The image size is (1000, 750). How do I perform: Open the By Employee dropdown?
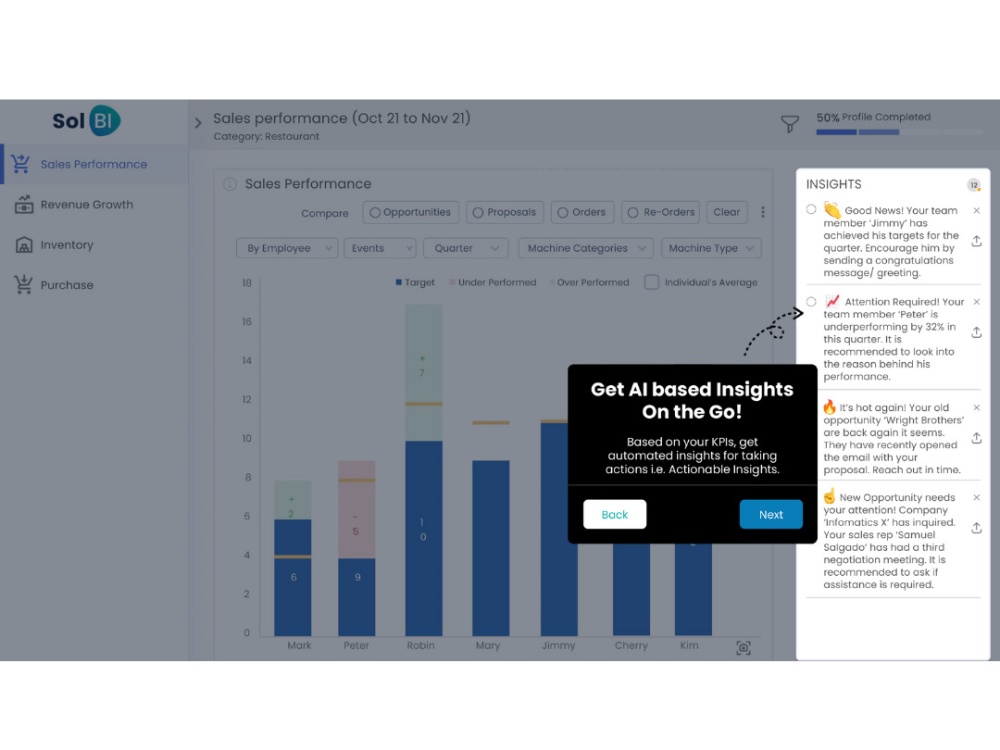pyautogui.click(x=287, y=248)
